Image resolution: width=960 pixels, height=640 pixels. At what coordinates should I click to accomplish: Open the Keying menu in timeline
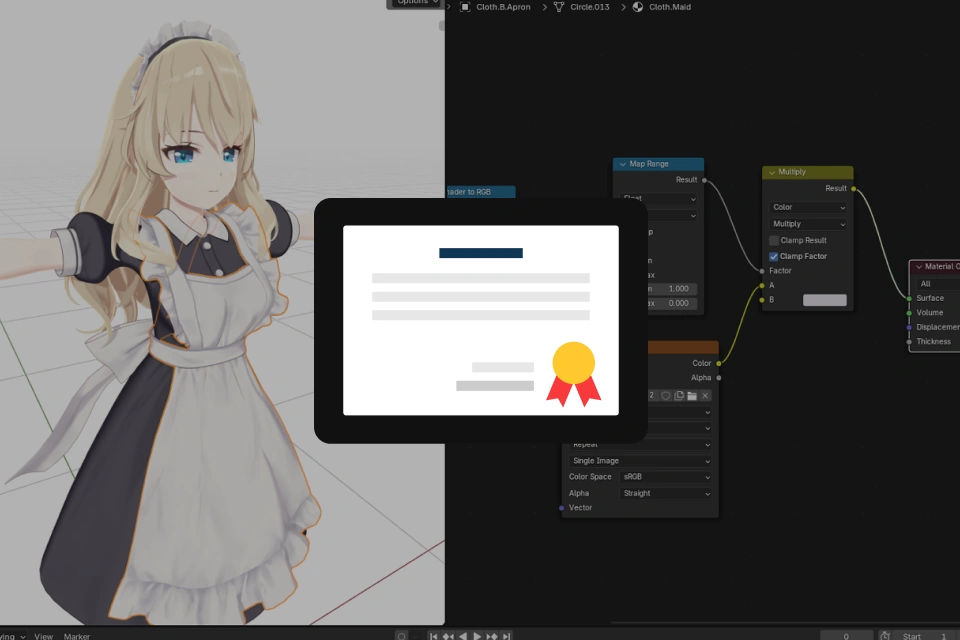tap(12, 636)
